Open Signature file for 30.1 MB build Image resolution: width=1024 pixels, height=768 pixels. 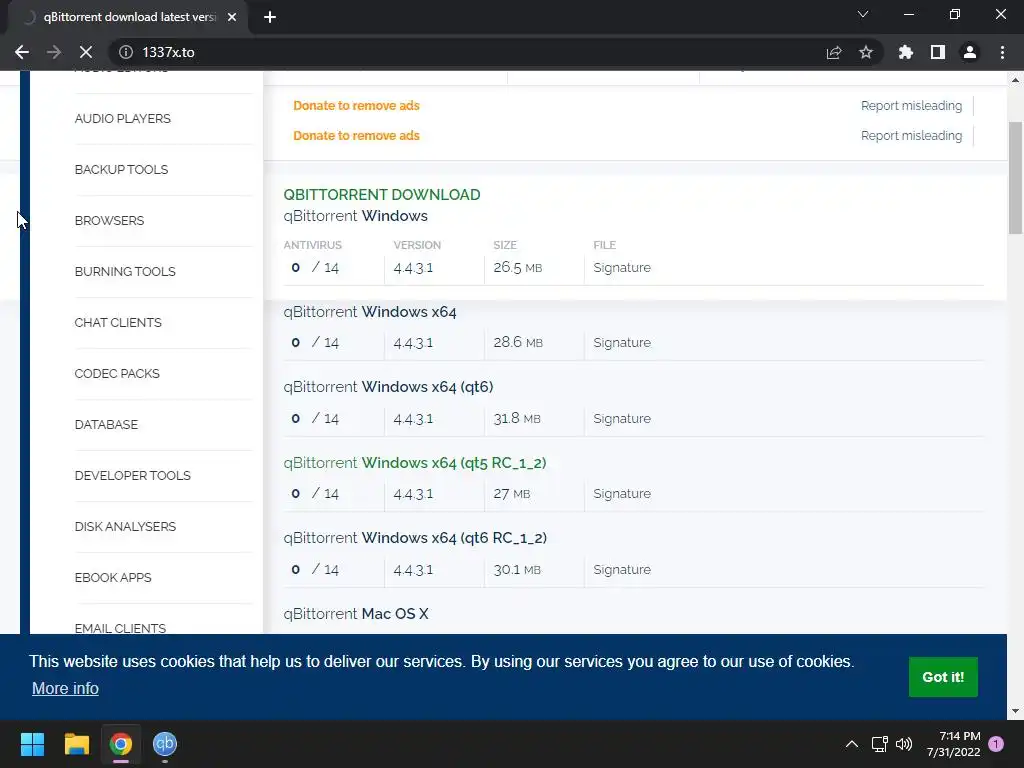click(622, 569)
